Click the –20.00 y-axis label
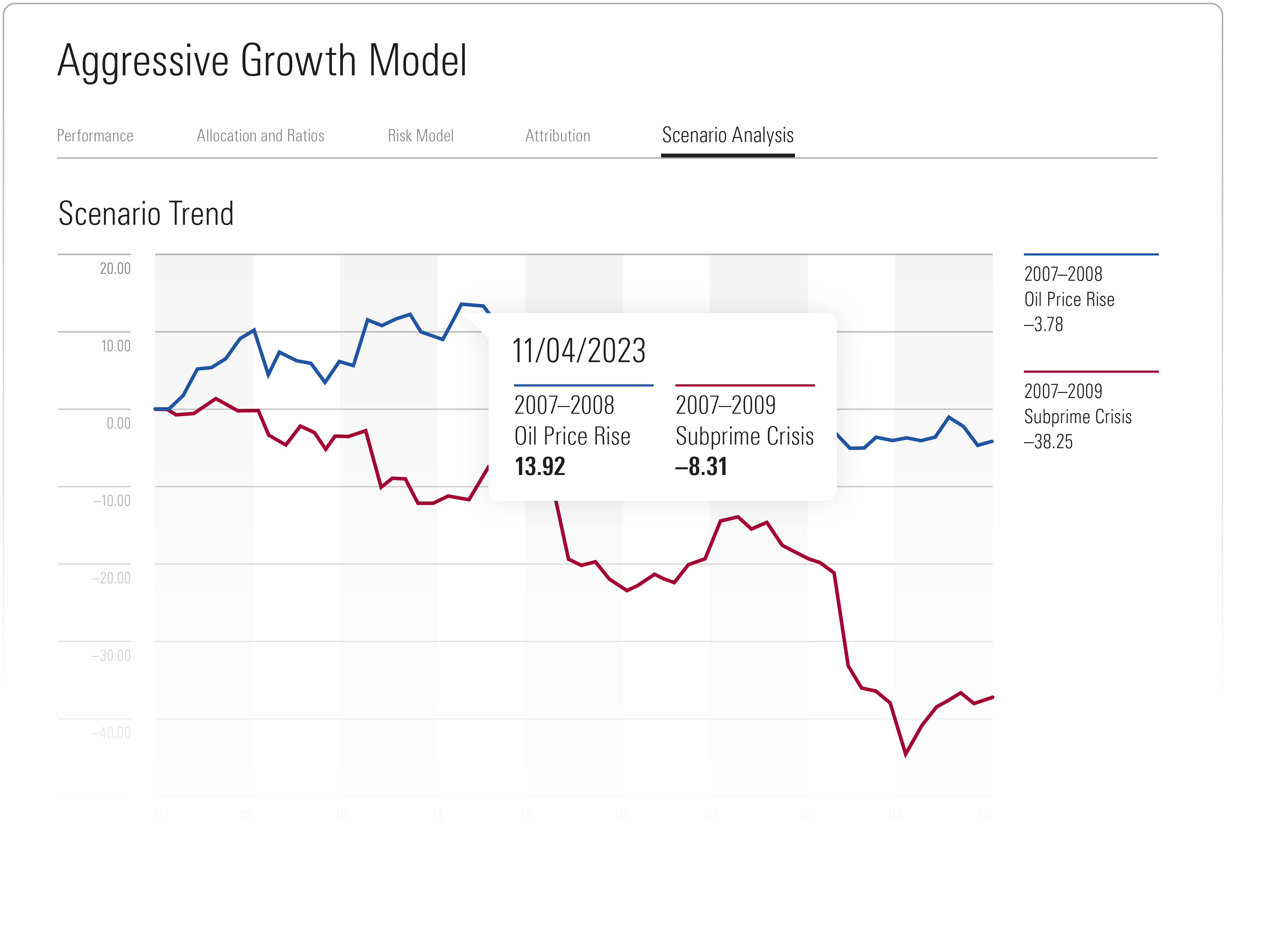 coord(111,578)
